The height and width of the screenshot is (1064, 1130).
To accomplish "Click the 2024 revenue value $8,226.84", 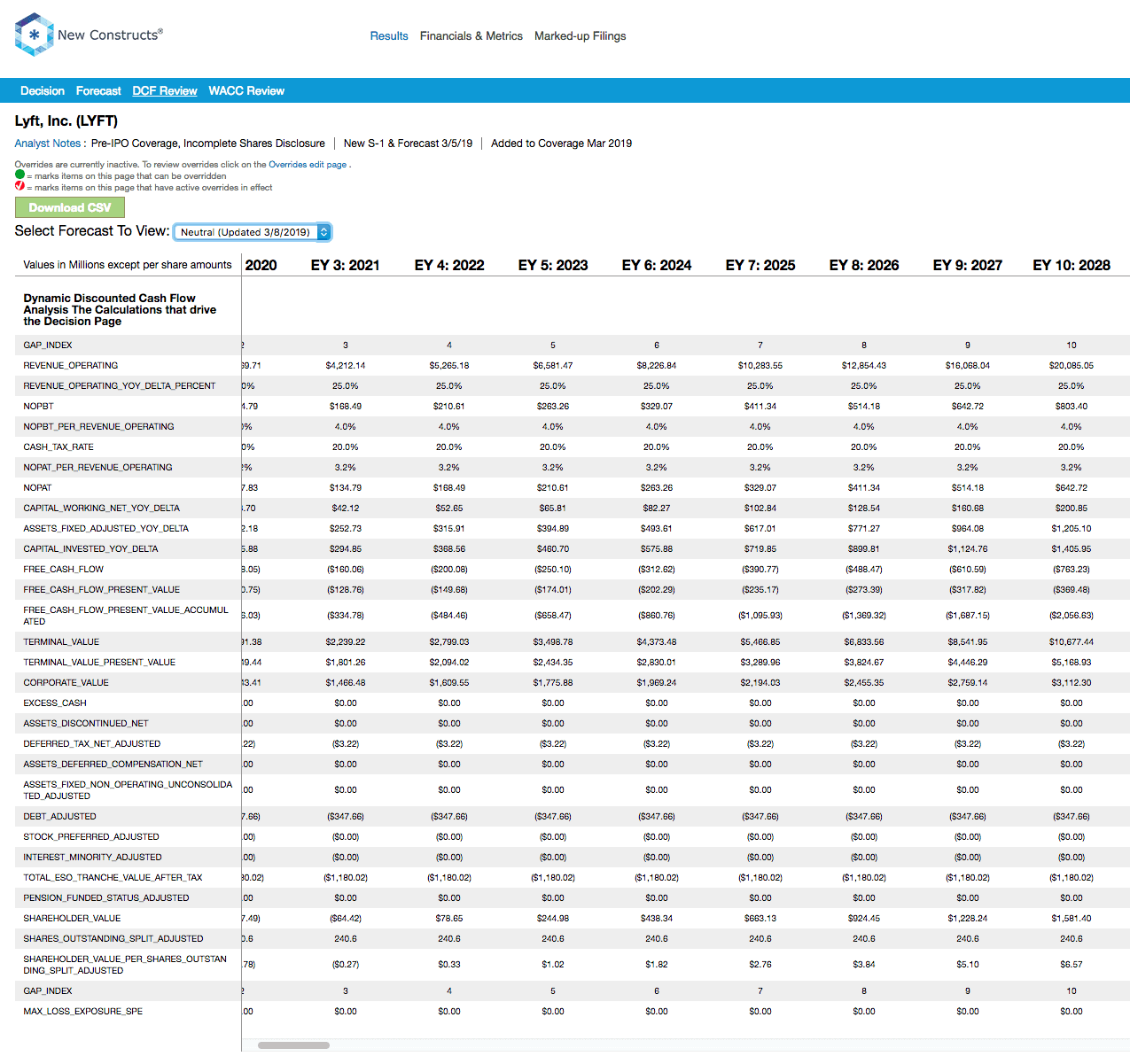I will pos(657,366).
